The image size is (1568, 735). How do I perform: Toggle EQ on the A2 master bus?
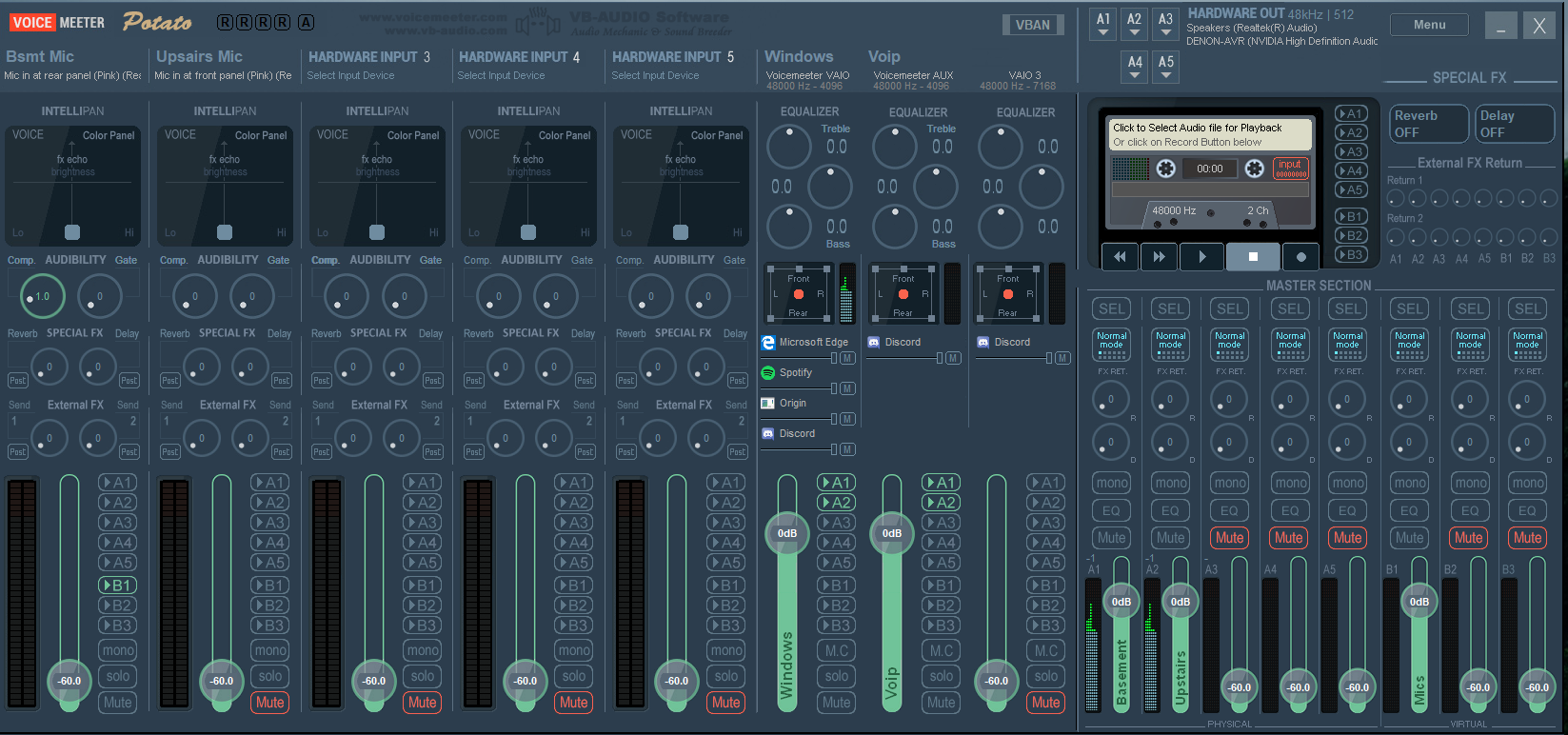pos(1170,510)
